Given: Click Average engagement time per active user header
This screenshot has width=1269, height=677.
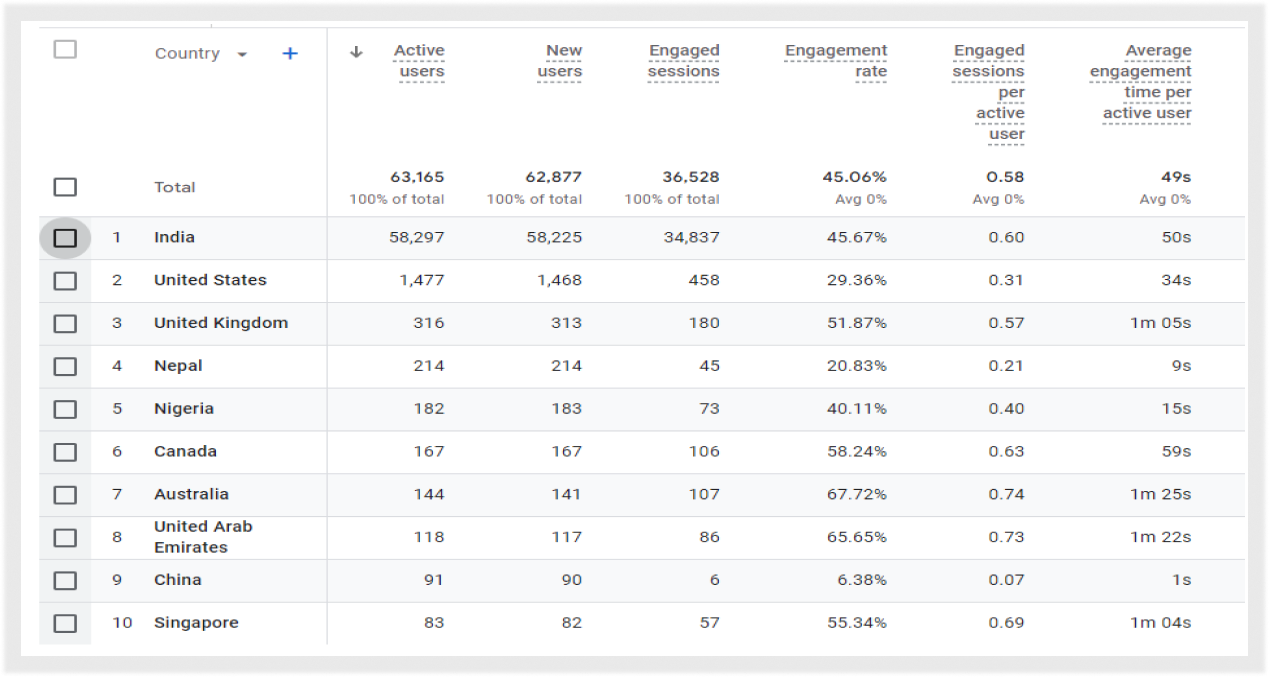Looking at the screenshot, I should pyautogui.click(x=1141, y=82).
